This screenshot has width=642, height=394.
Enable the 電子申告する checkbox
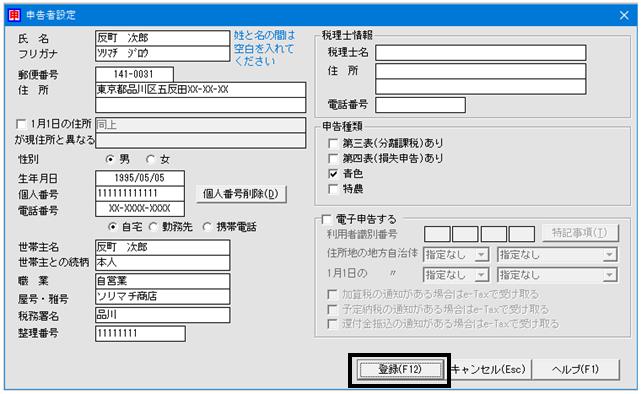[x=326, y=220]
